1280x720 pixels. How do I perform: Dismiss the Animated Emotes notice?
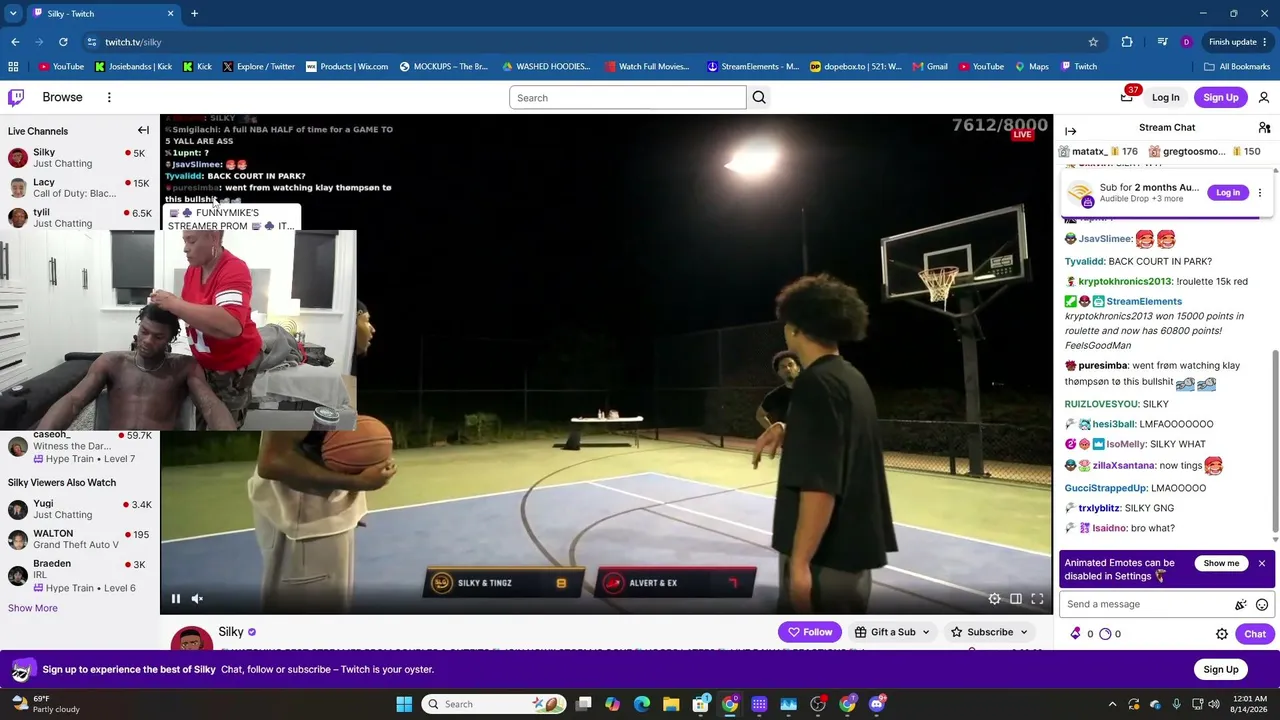tap(1262, 563)
